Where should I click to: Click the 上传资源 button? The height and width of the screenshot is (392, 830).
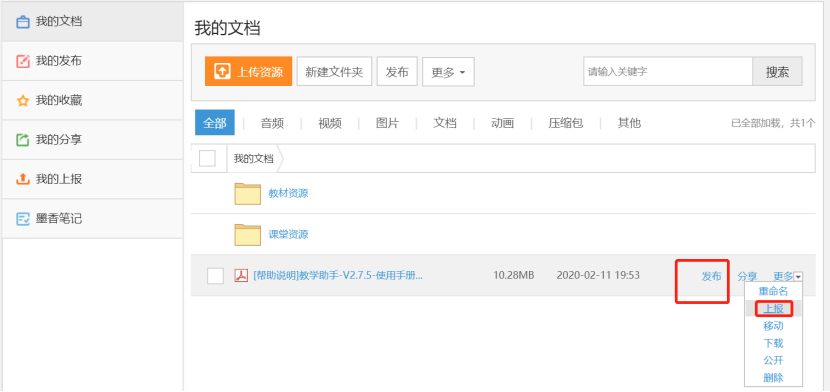tap(248, 71)
